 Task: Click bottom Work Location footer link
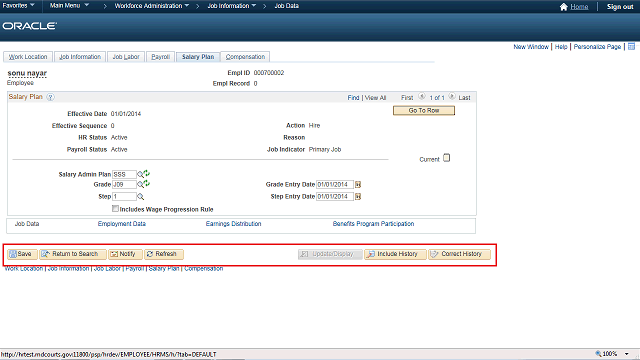click(24, 269)
